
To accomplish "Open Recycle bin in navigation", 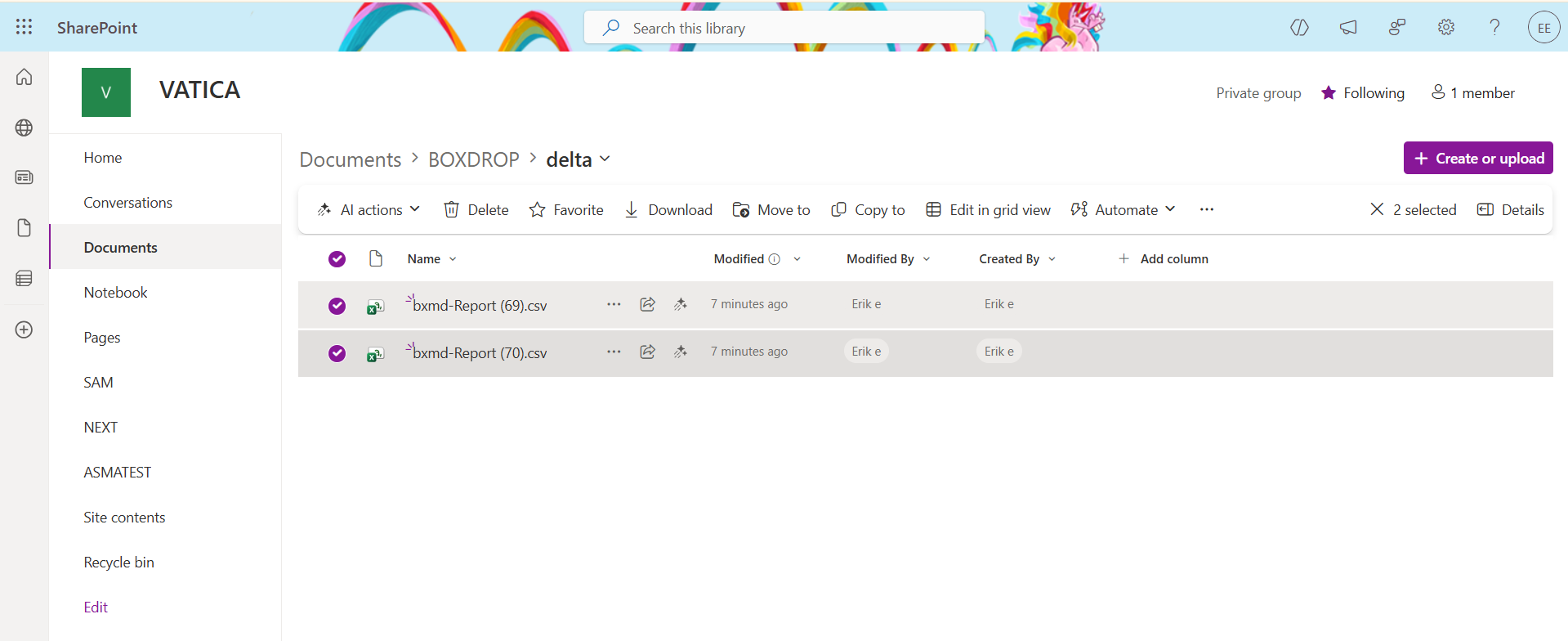I will point(118,563).
